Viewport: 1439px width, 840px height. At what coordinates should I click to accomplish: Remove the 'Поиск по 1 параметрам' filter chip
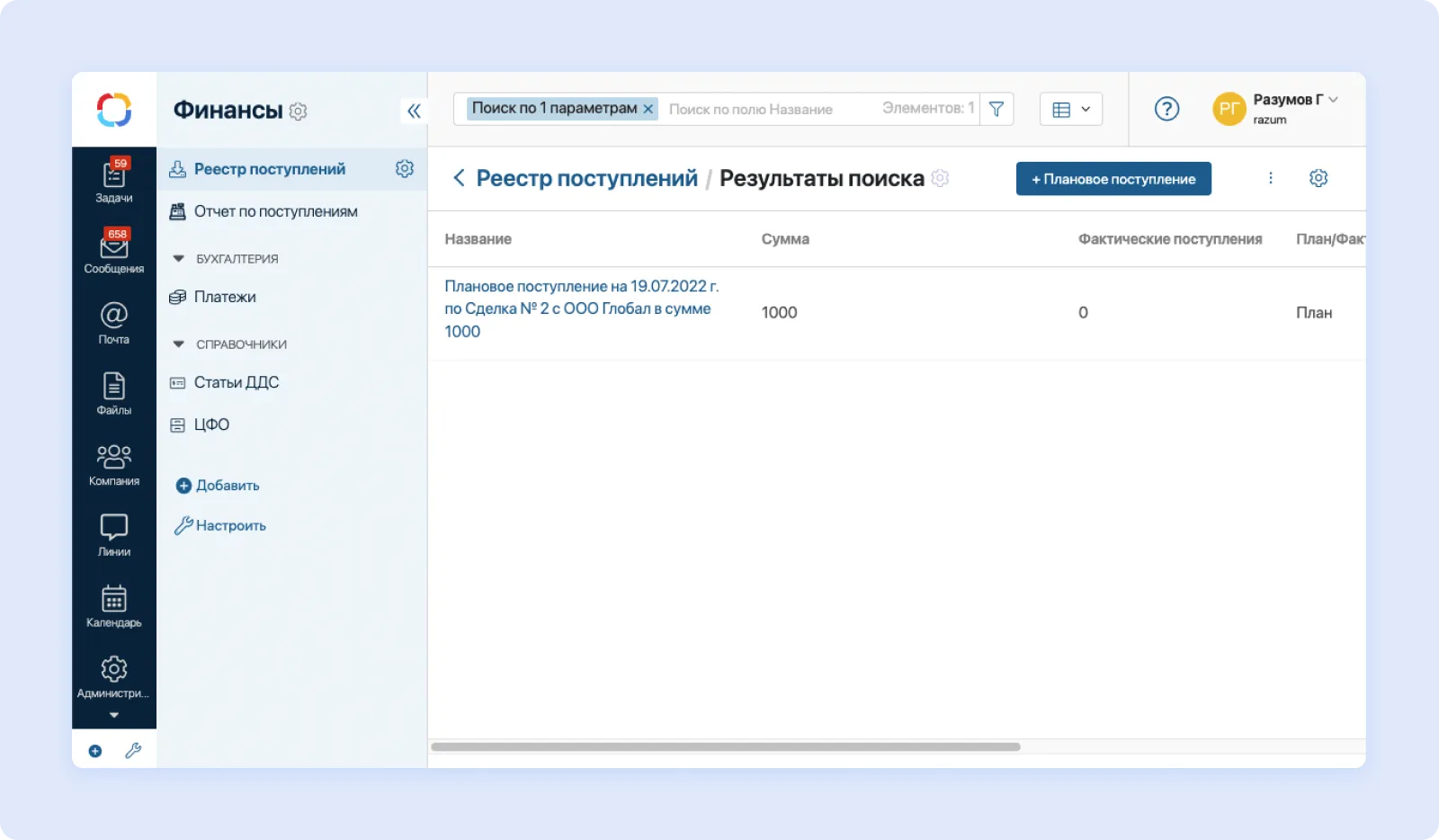coord(648,109)
